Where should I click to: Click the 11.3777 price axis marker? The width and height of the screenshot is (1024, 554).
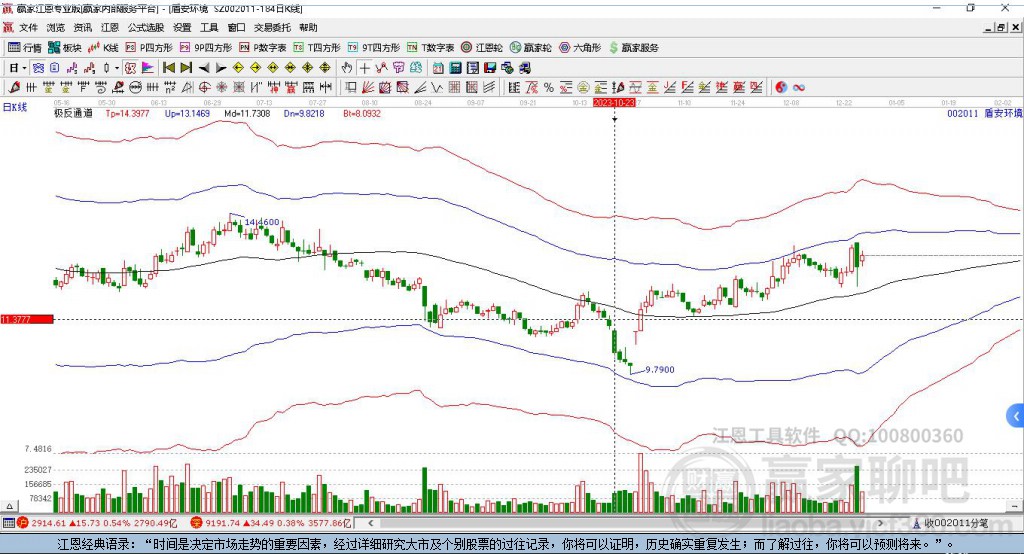[x=27, y=319]
